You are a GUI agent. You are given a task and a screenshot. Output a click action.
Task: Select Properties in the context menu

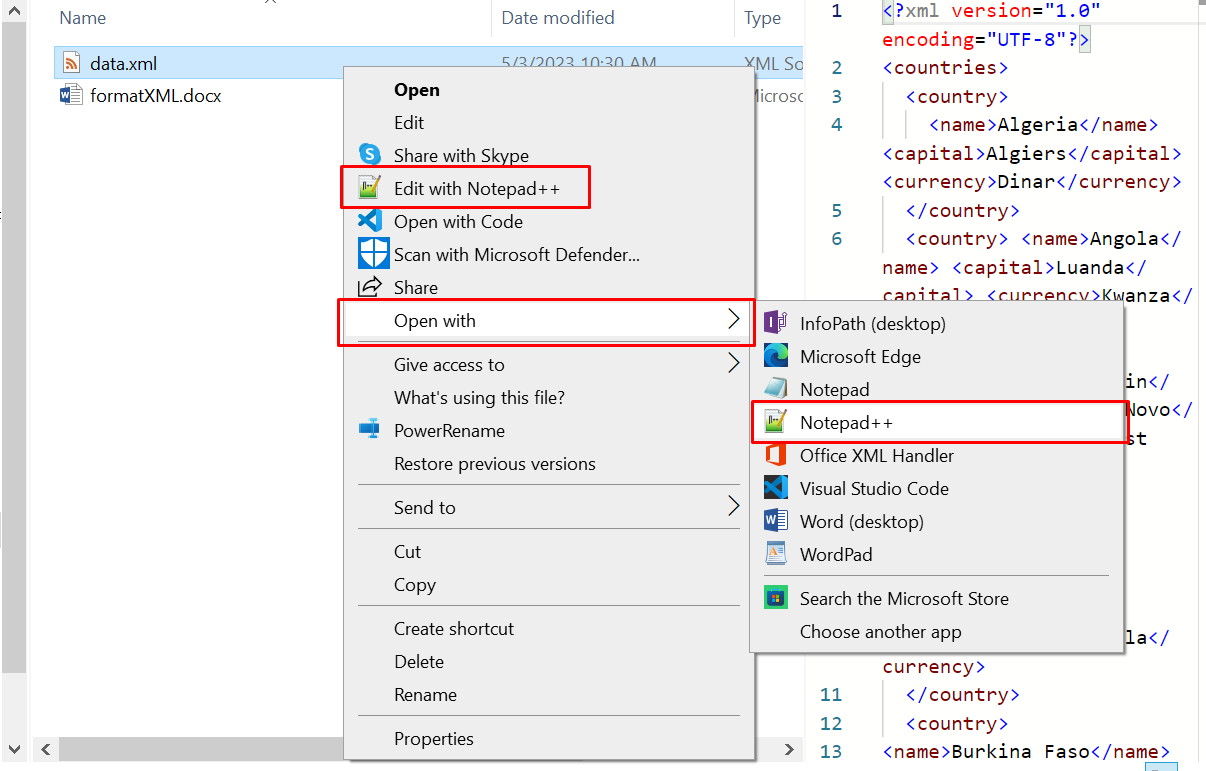click(x=433, y=739)
